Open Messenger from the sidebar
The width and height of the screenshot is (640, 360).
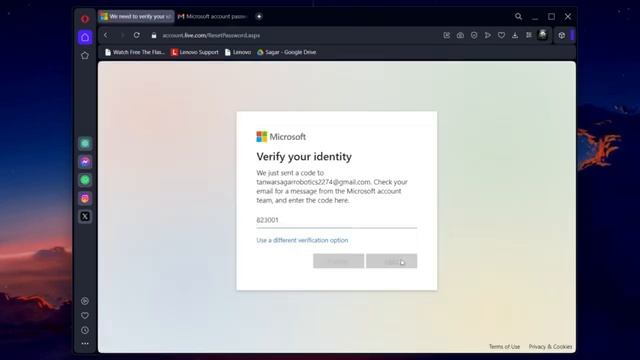[x=85, y=162]
